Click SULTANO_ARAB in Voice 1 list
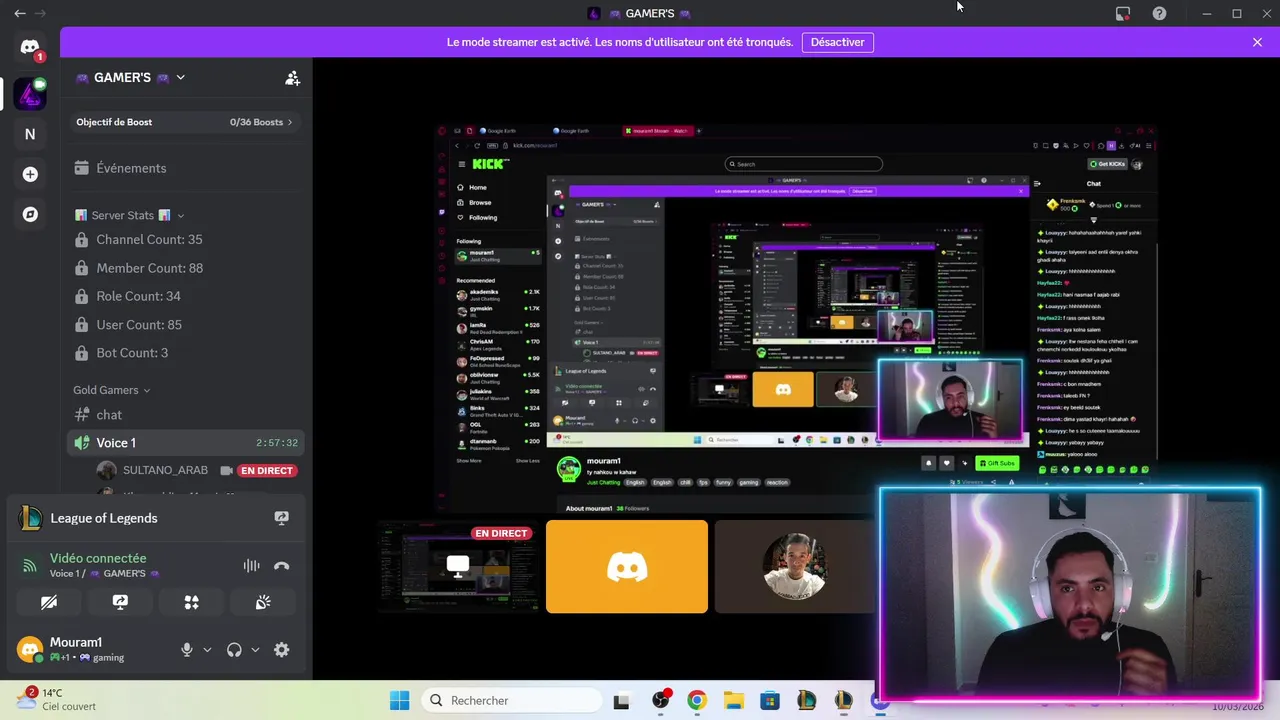The height and width of the screenshot is (720, 1280). [x=165, y=471]
